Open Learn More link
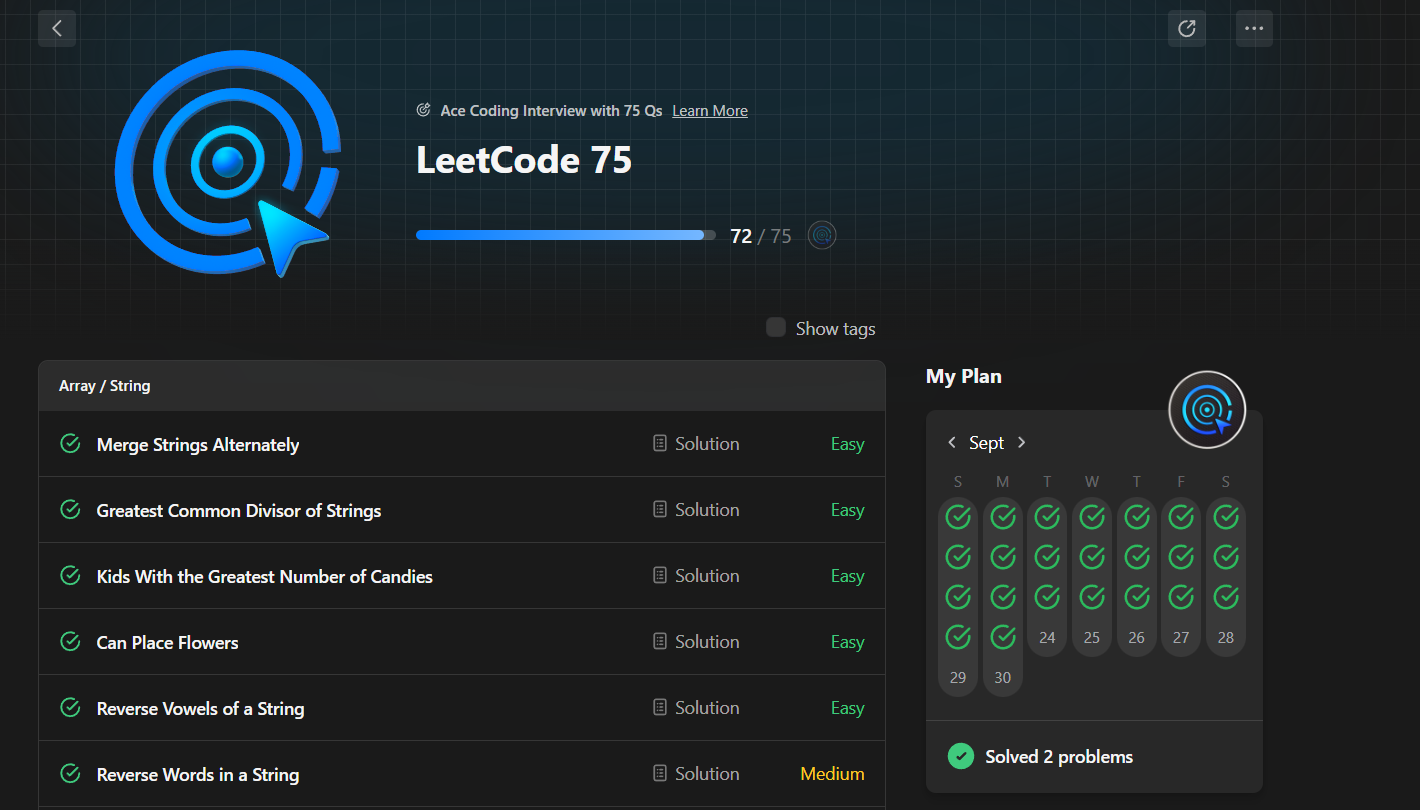 click(x=710, y=111)
